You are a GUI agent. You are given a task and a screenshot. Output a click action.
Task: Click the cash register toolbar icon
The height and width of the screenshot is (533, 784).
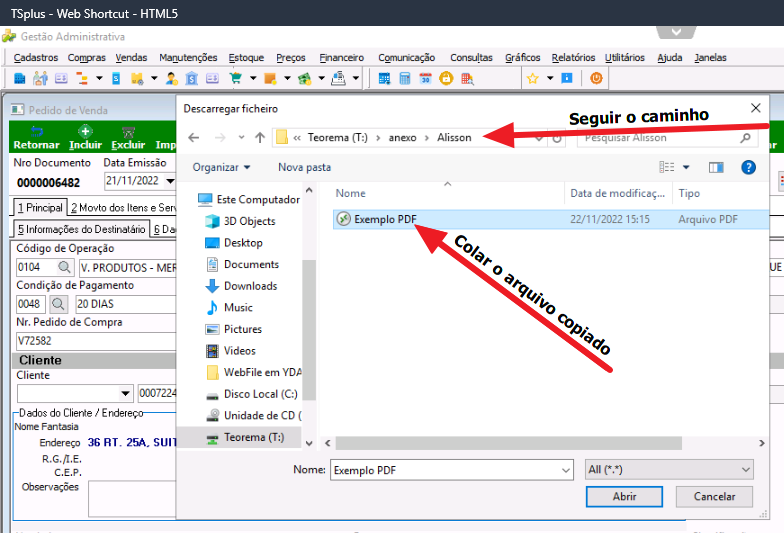[x=338, y=78]
